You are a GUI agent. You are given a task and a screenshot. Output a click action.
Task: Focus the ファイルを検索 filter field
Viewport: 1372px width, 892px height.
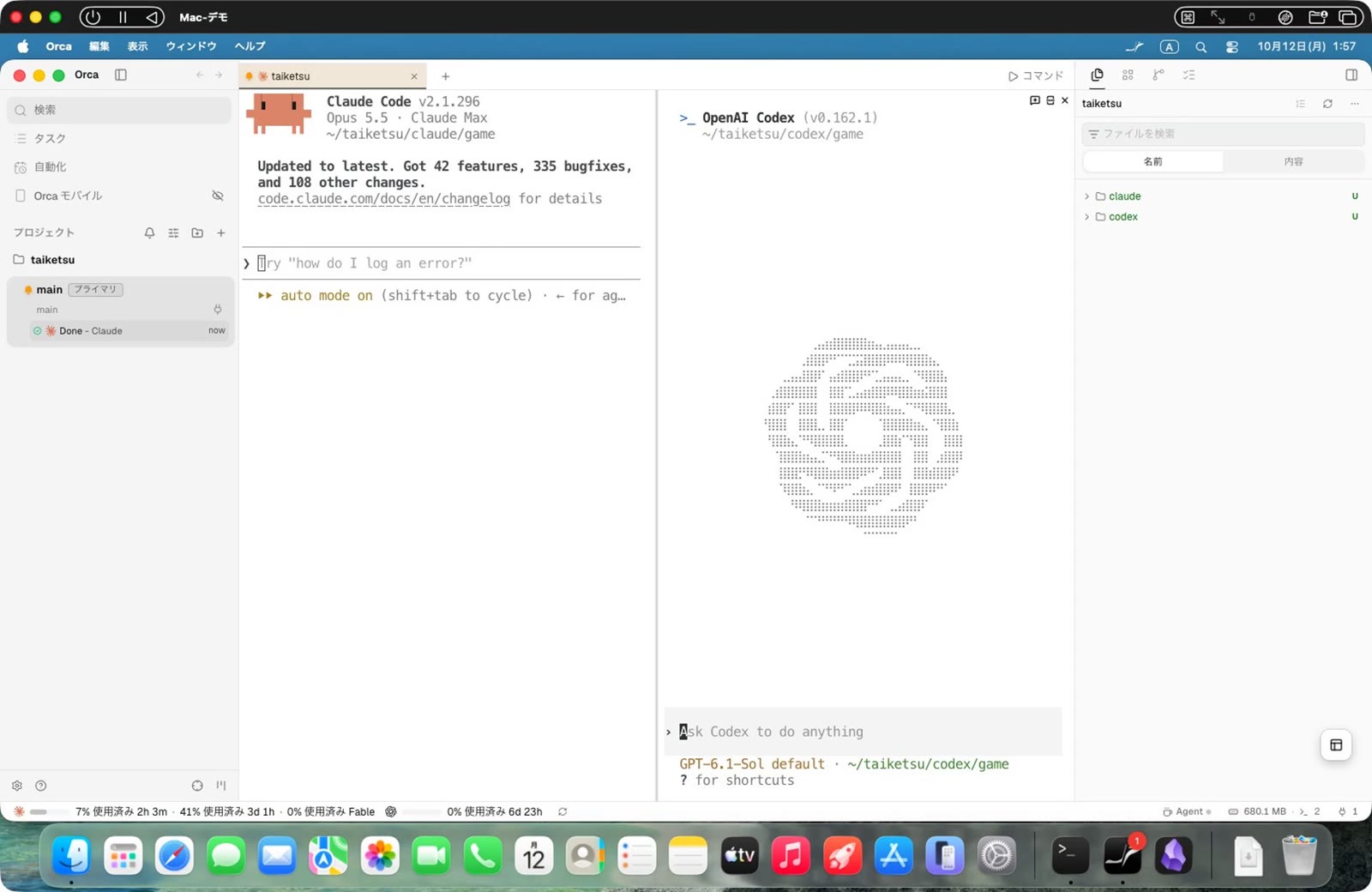1223,134
